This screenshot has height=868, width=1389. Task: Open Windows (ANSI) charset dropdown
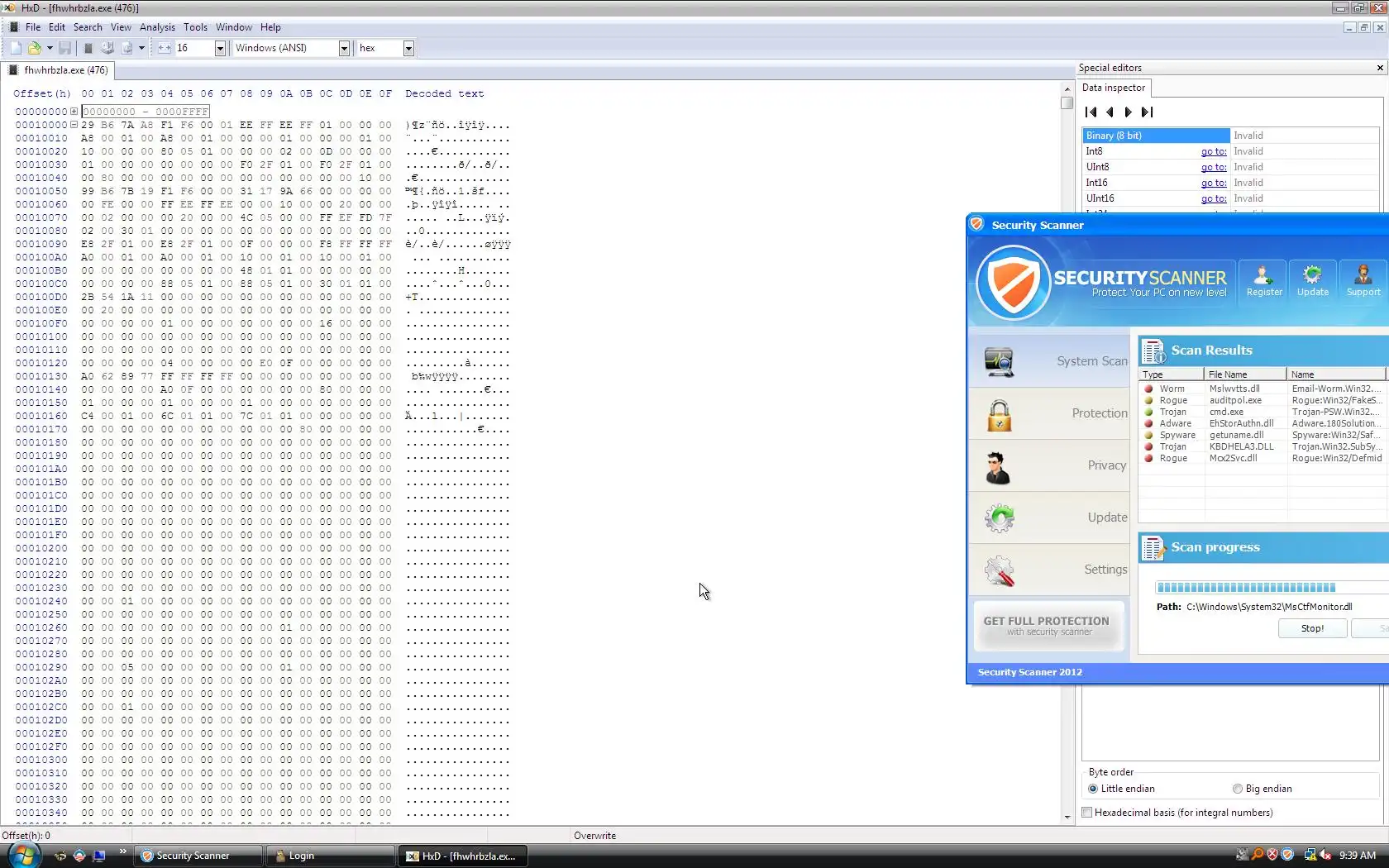344,48
